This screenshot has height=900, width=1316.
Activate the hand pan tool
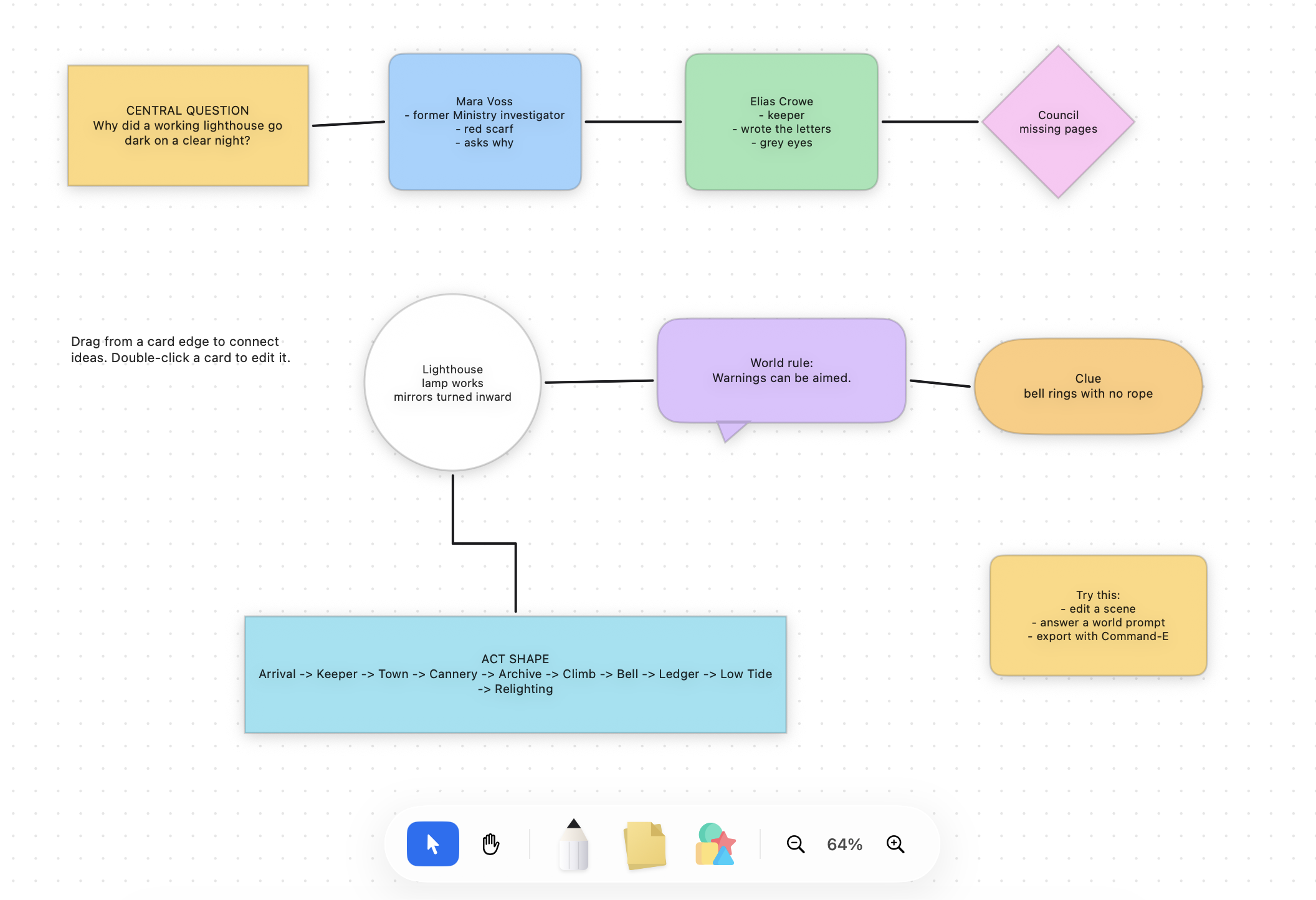(x=490, y=844)
